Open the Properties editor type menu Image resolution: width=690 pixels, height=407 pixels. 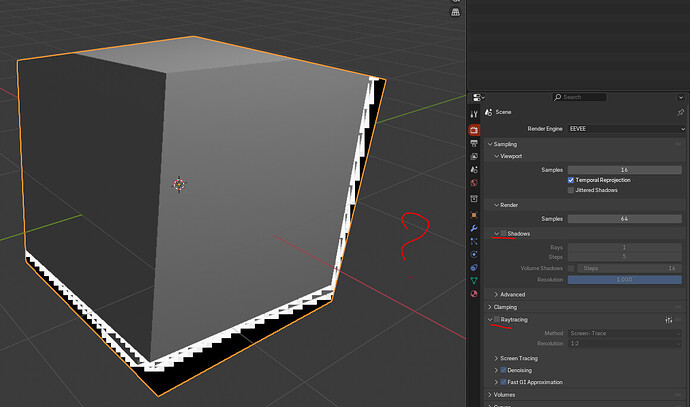click(478, 97)
